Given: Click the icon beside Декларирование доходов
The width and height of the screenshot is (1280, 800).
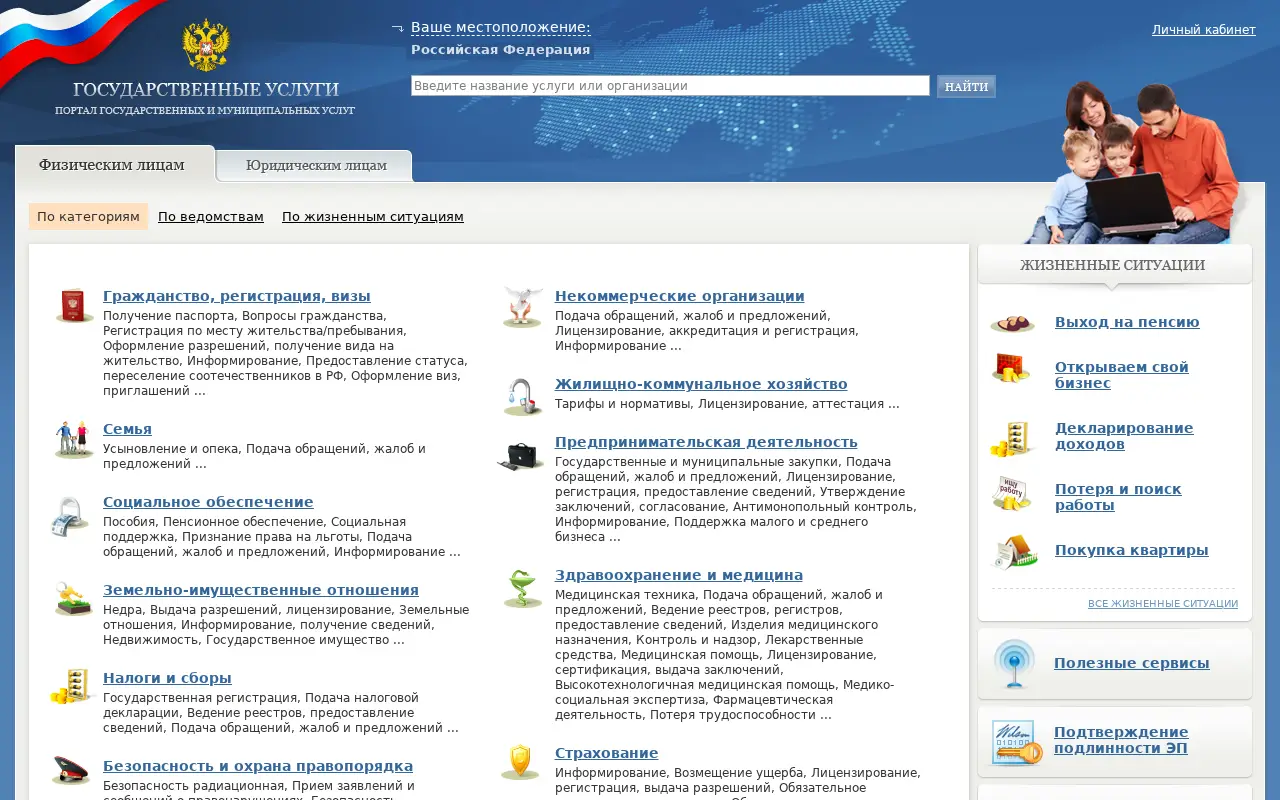Looking at the screenshot, I should pyautogui.click(x=1011, y=438).
